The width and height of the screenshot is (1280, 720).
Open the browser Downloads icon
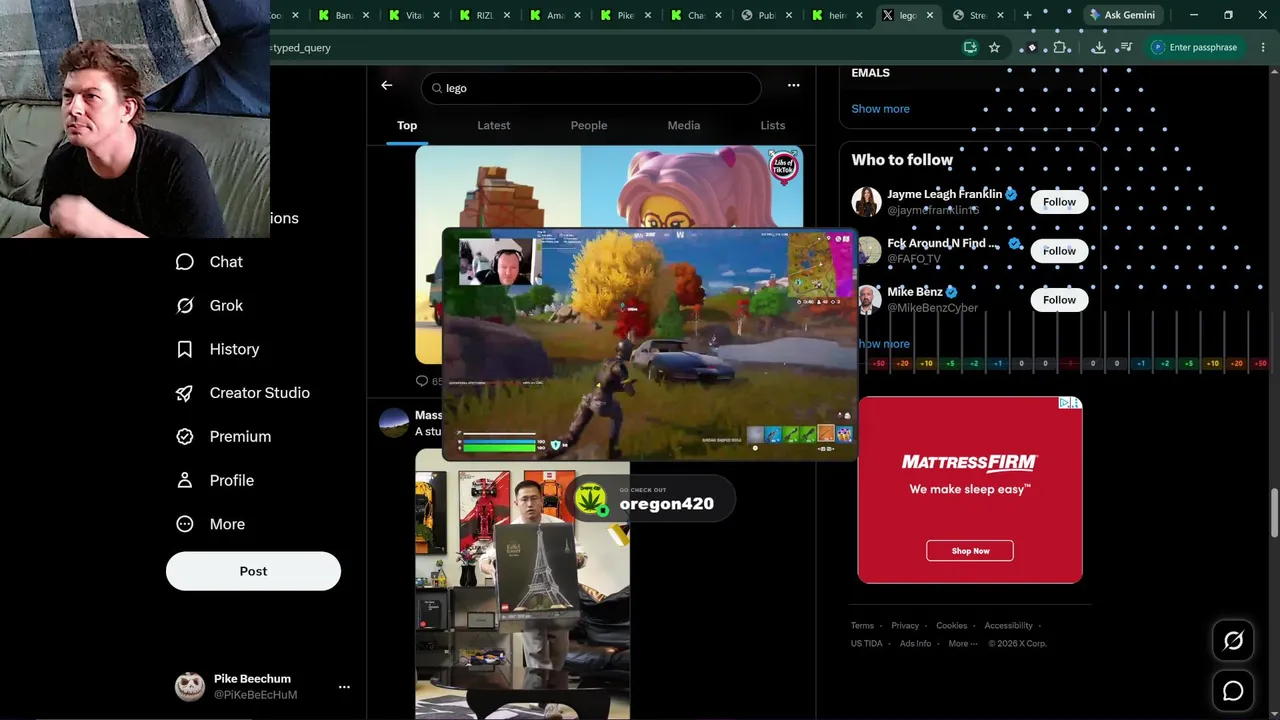[1098, 47]
